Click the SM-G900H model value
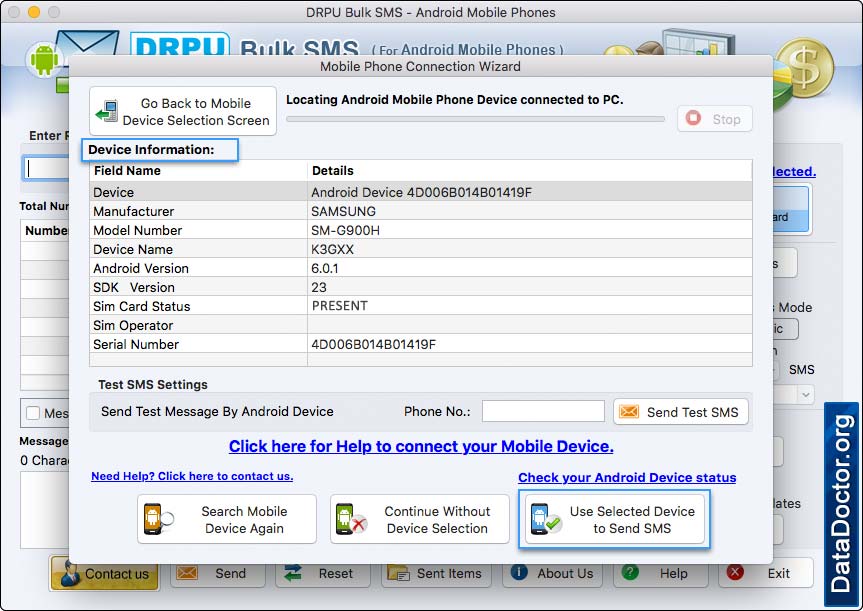 tap(345, 230)
